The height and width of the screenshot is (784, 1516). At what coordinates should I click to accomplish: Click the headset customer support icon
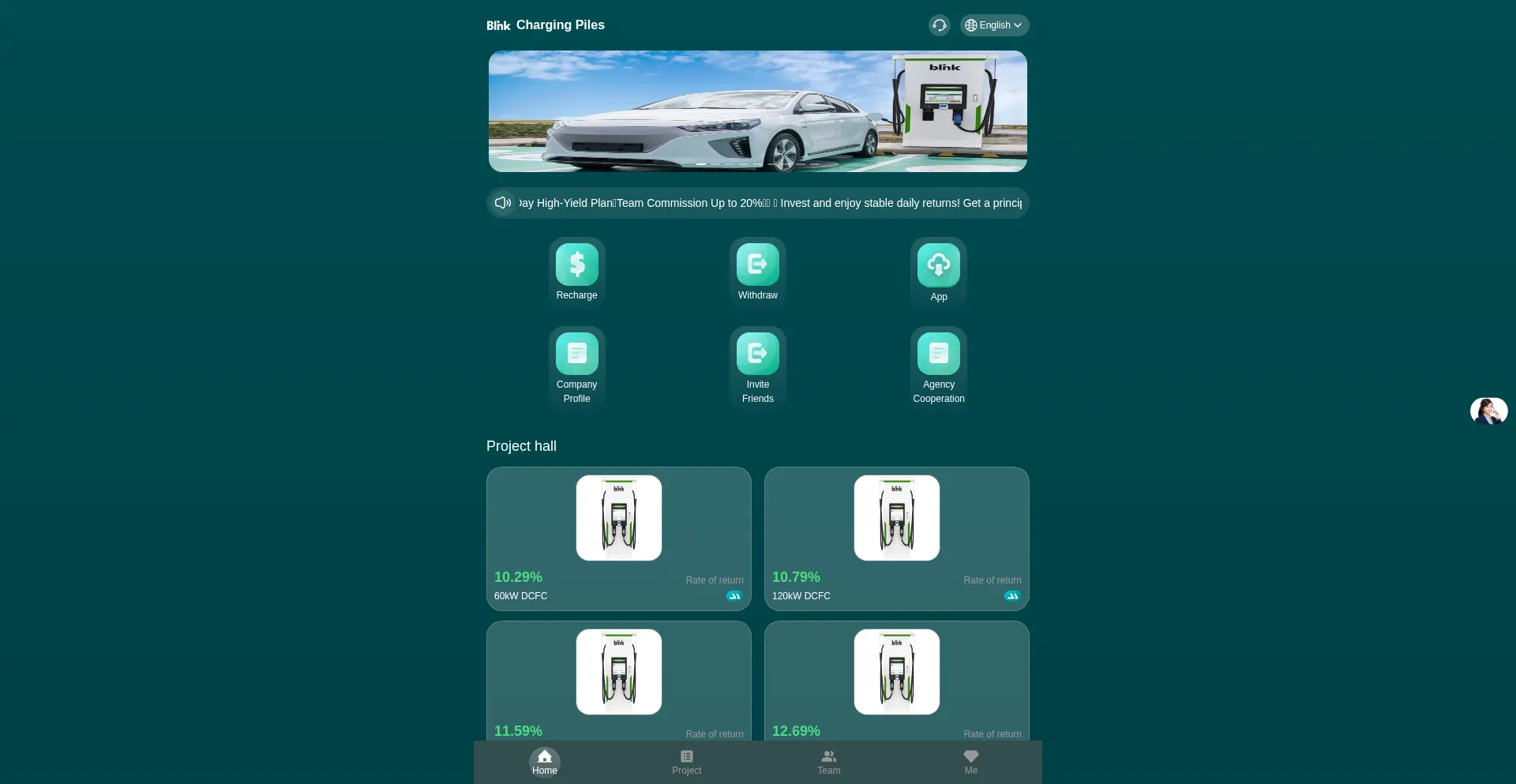tap(939, 25)
